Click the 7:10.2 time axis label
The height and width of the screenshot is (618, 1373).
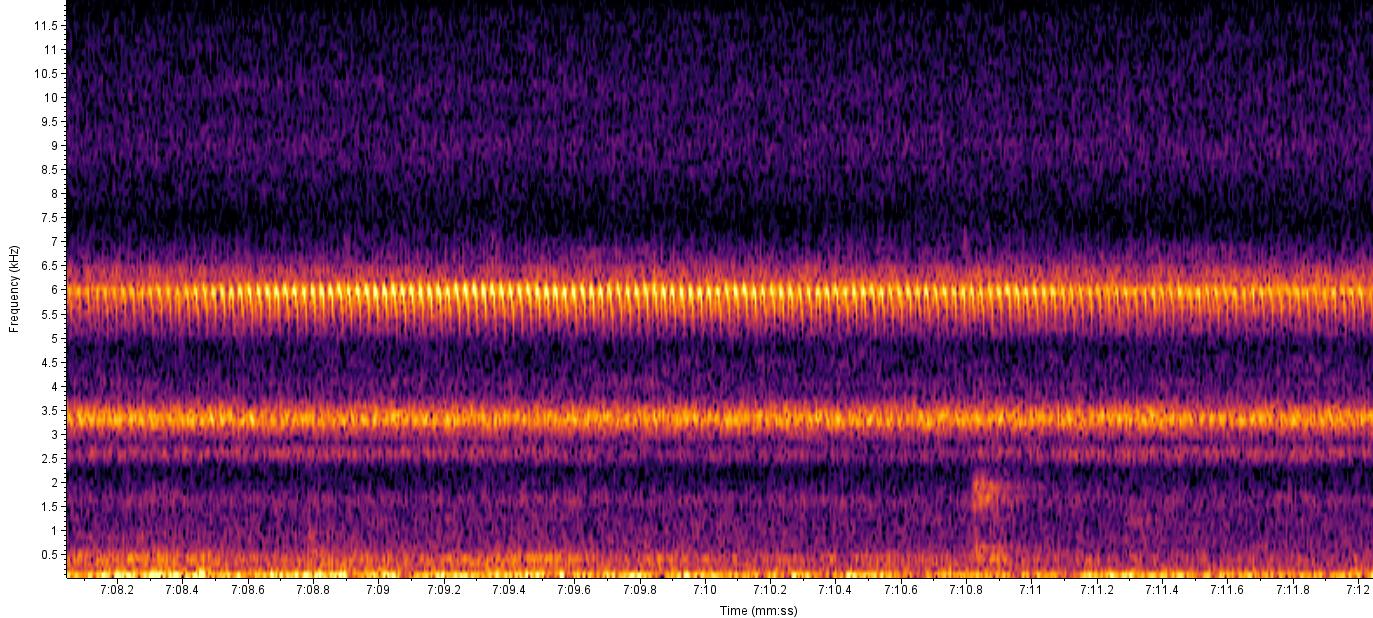tap(770, 590)
